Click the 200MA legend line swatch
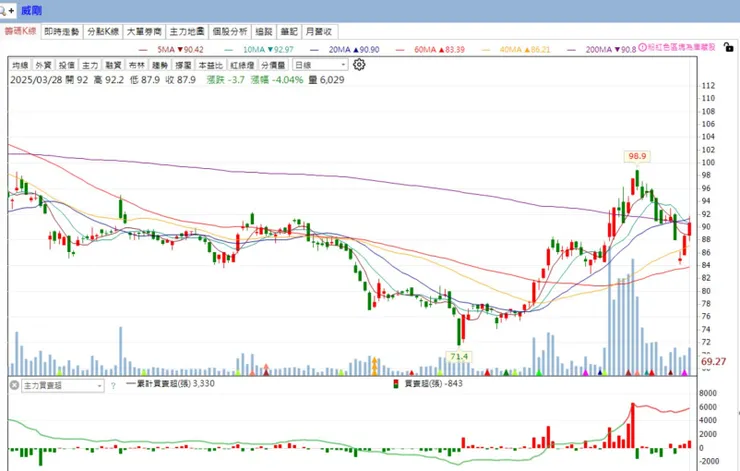The height and width of the screenshot is (471, 740). tap(572, 50)
